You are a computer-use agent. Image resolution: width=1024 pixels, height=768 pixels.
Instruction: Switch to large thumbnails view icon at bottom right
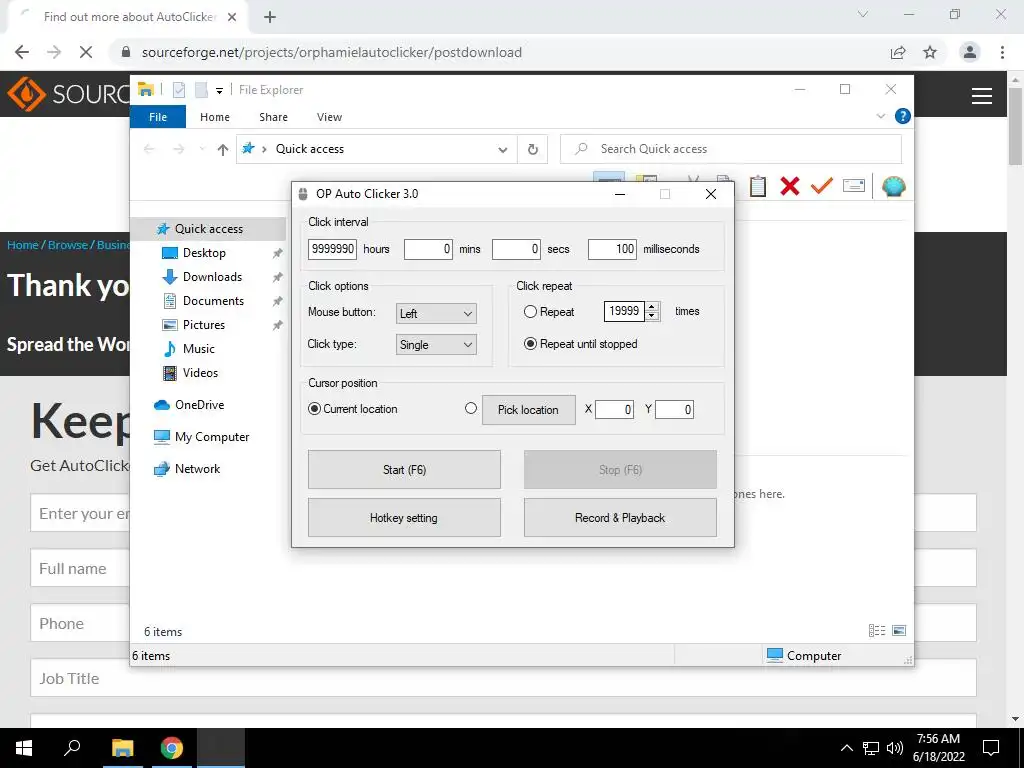point(899,630)
